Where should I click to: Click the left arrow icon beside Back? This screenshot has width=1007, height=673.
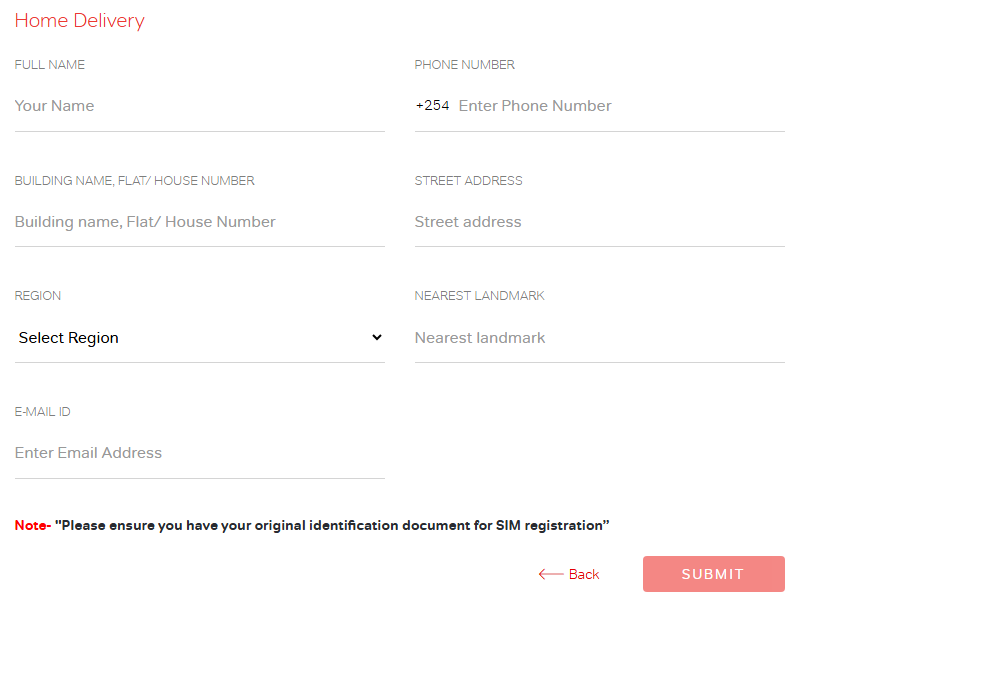[x=550, y=574]
